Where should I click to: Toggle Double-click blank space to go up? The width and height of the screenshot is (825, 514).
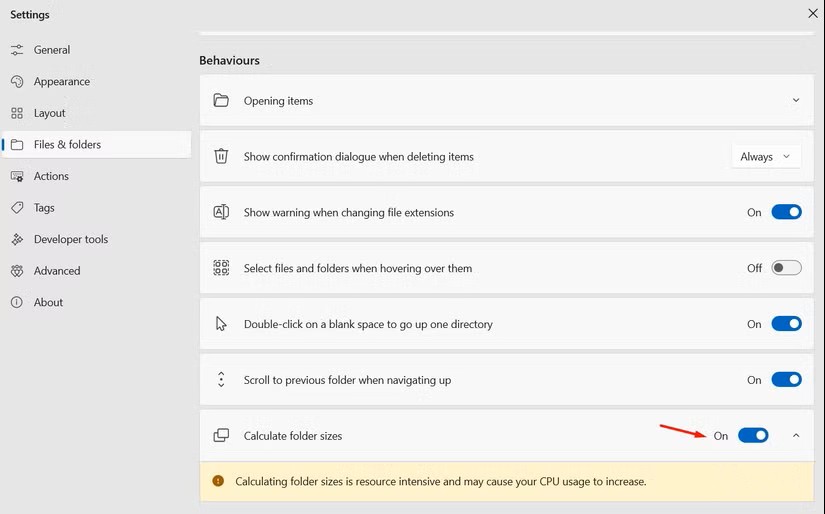tap(786, 324)
